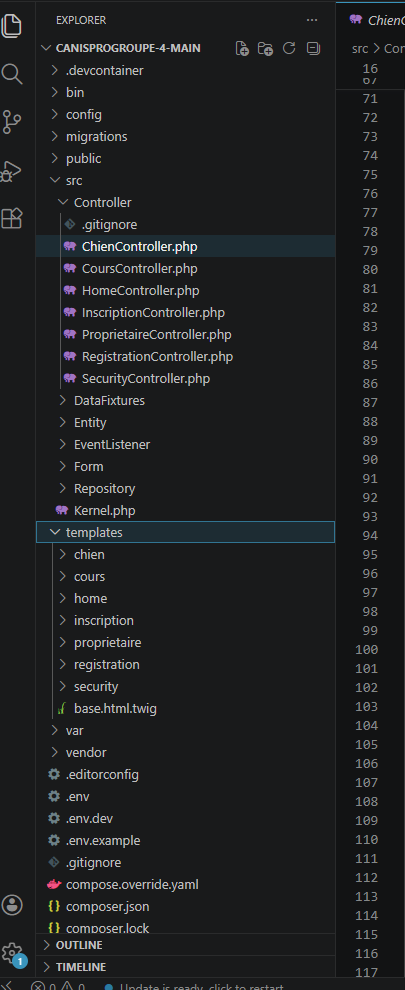Open composer.json file
The image size is (405, 990).
point(186,907)
